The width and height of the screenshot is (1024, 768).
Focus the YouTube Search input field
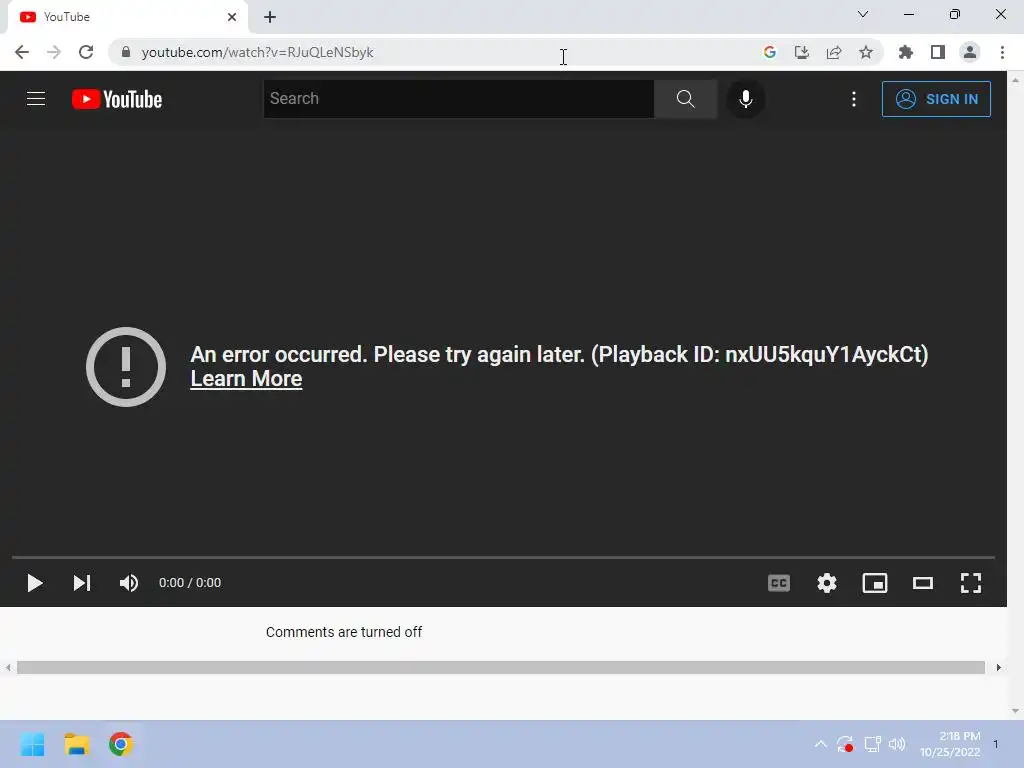[x=458, y=99]
